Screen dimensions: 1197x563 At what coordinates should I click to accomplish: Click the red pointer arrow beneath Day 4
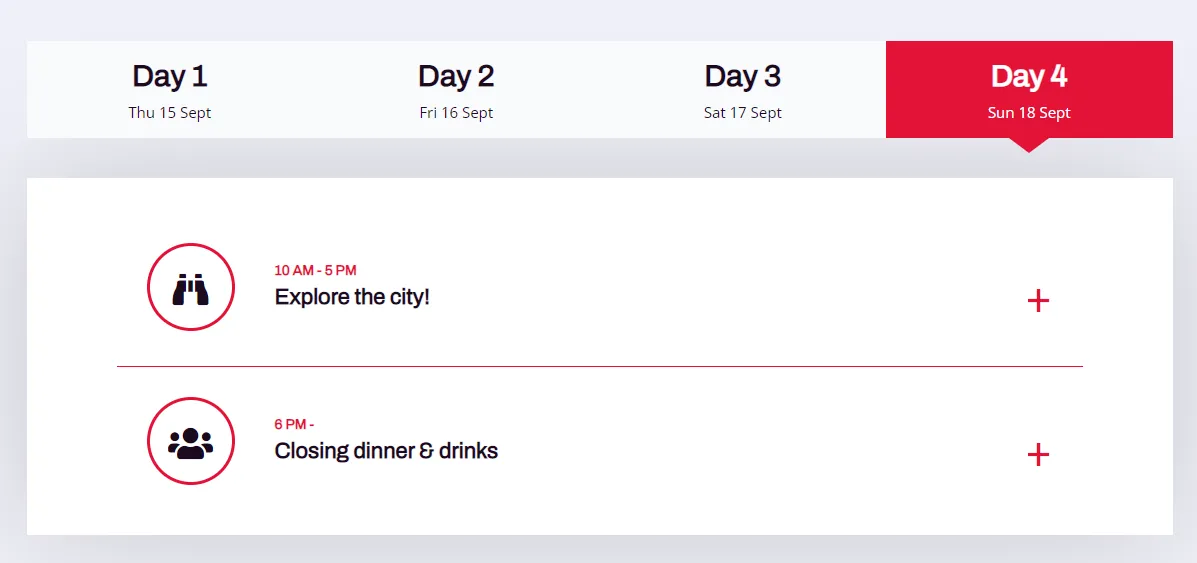pos(1029,145)
